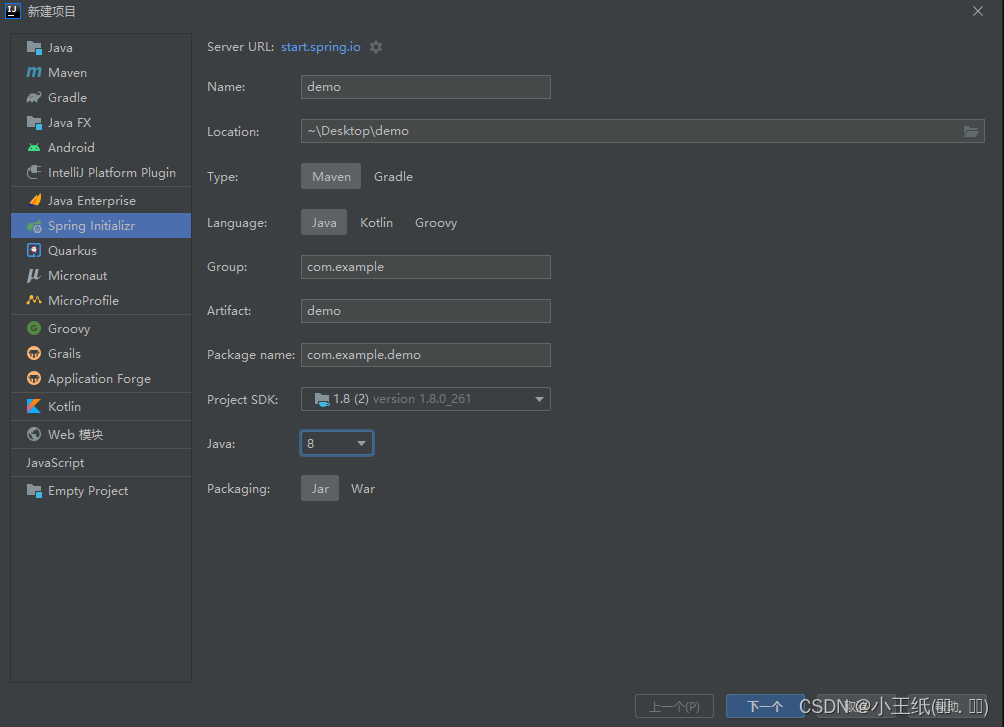Select the Maven generator in the sidebar

66,72
